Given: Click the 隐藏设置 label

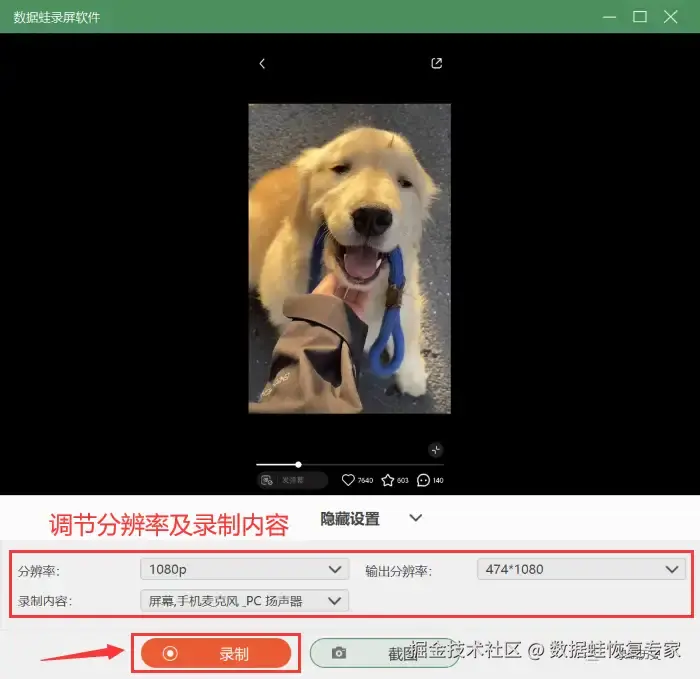Looking at the screenshot, I should point(350,519).
